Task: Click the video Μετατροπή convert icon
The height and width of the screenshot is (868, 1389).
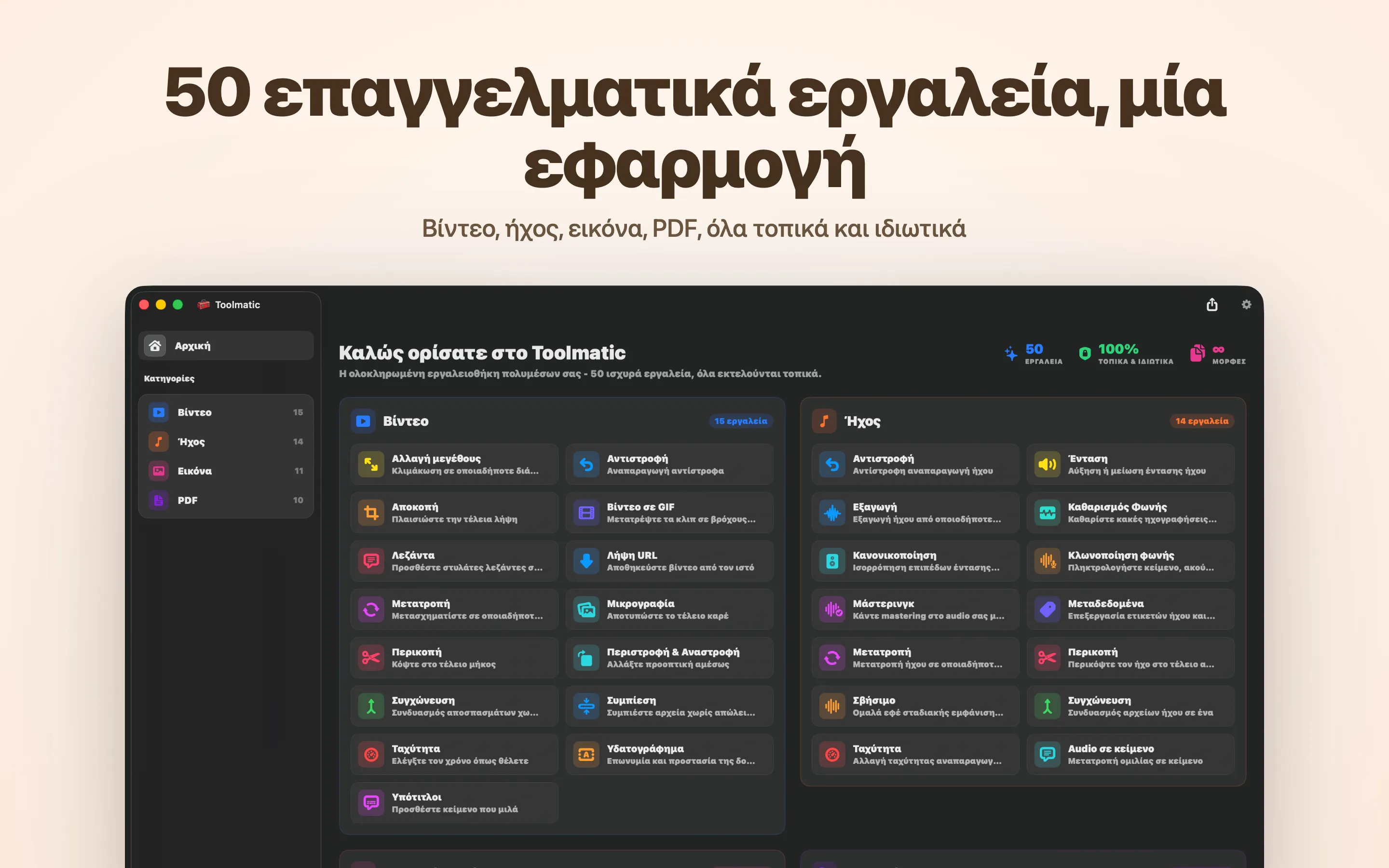Action: click(x=371, y=609)
